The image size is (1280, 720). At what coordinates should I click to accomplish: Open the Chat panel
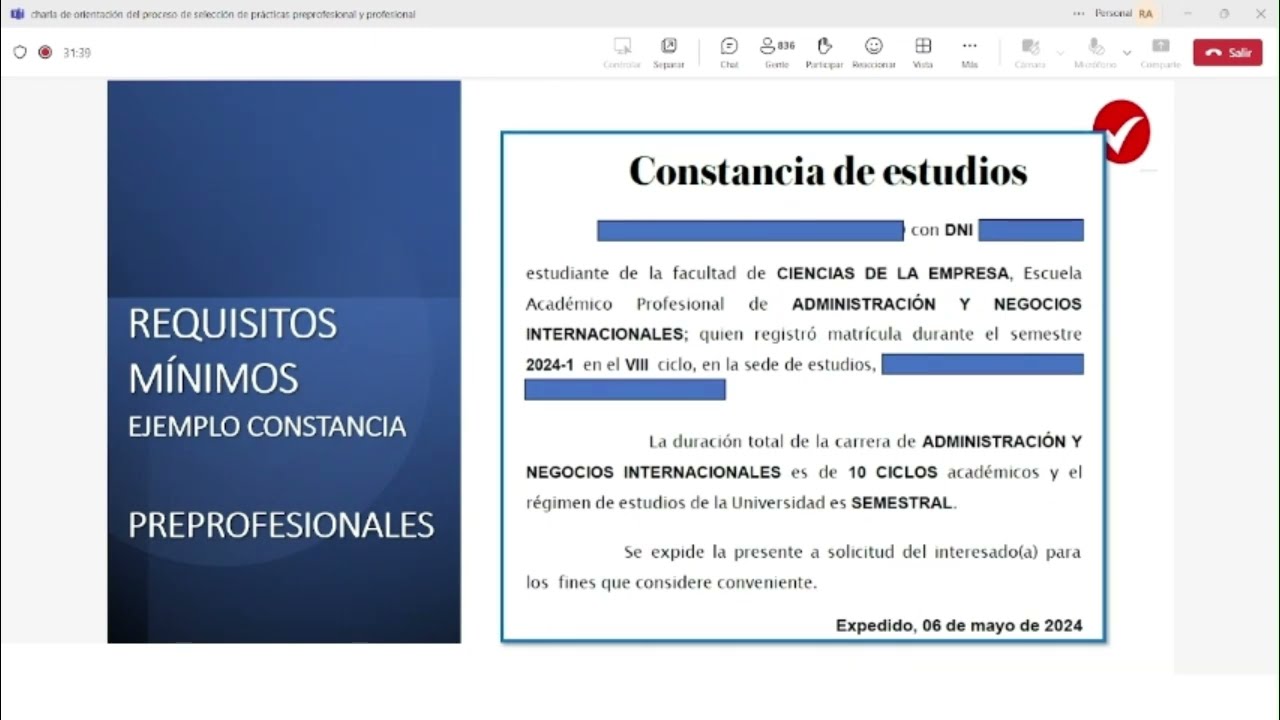tap(729, 51)
